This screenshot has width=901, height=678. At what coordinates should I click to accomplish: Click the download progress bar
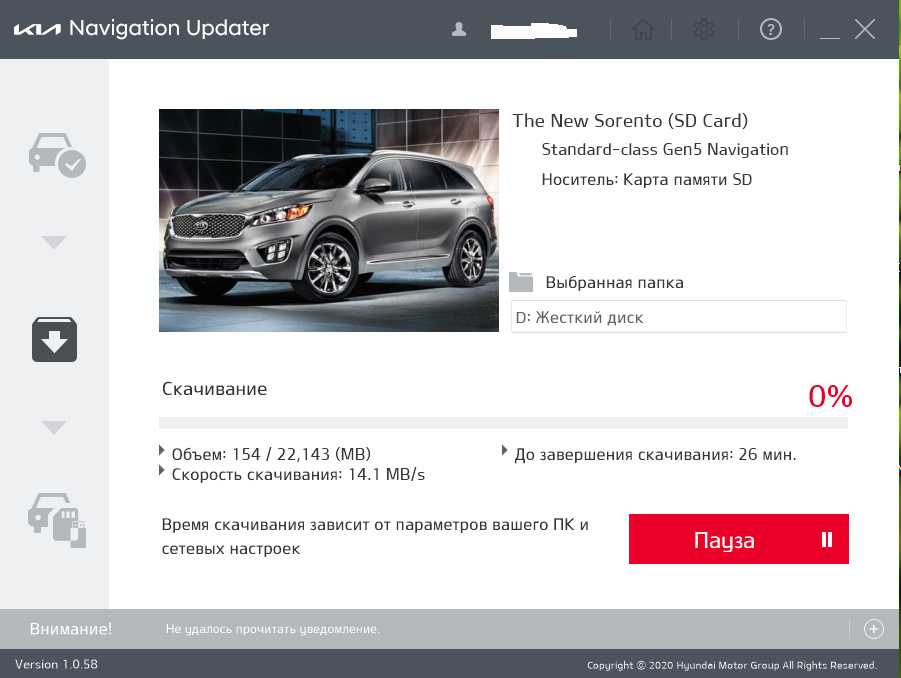(503, 423)
